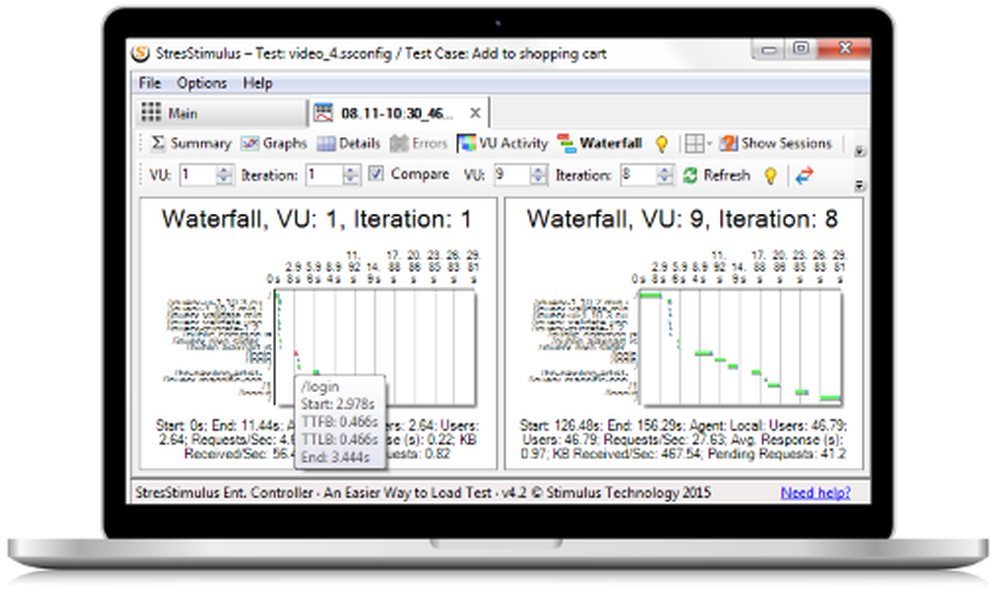Open the Options menu

pos(202,84)
